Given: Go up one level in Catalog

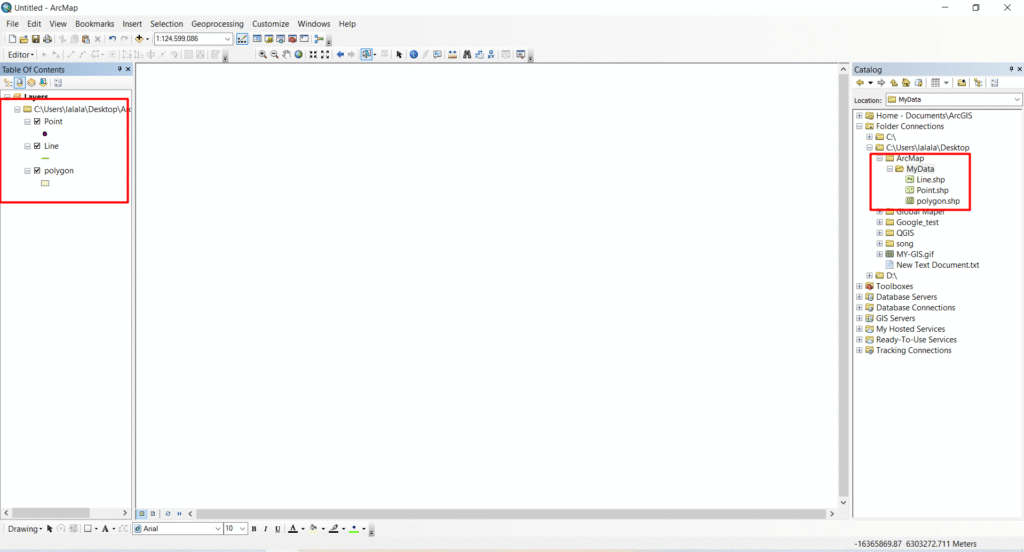Looking at the screenshot, I should (x=893, y=83).
